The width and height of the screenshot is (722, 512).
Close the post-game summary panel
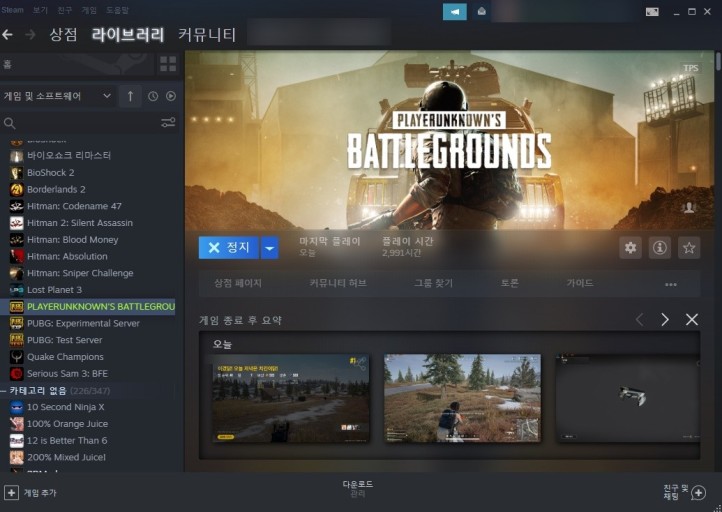pos(692,320)
